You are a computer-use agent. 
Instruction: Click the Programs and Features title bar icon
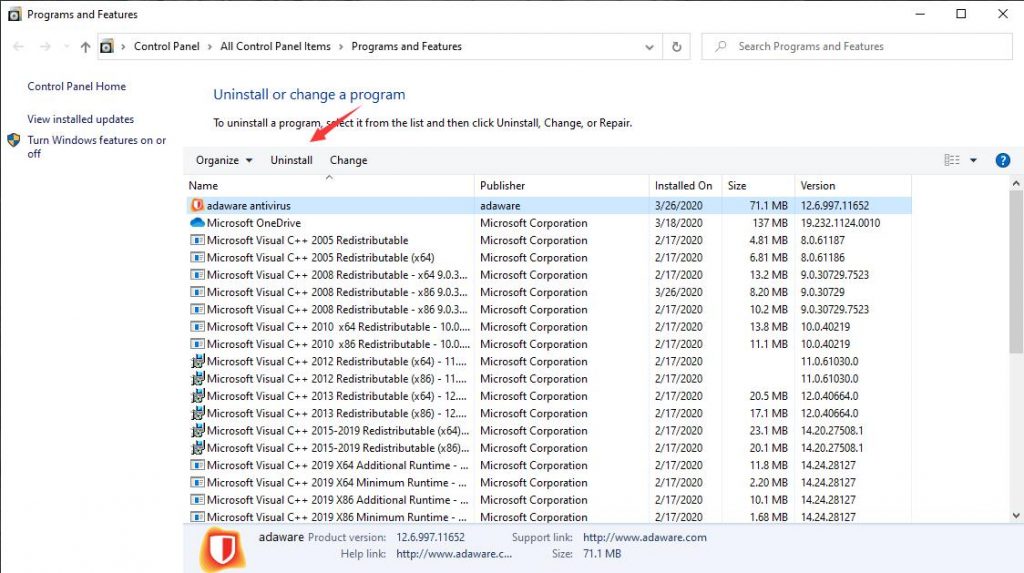(14, 14)
